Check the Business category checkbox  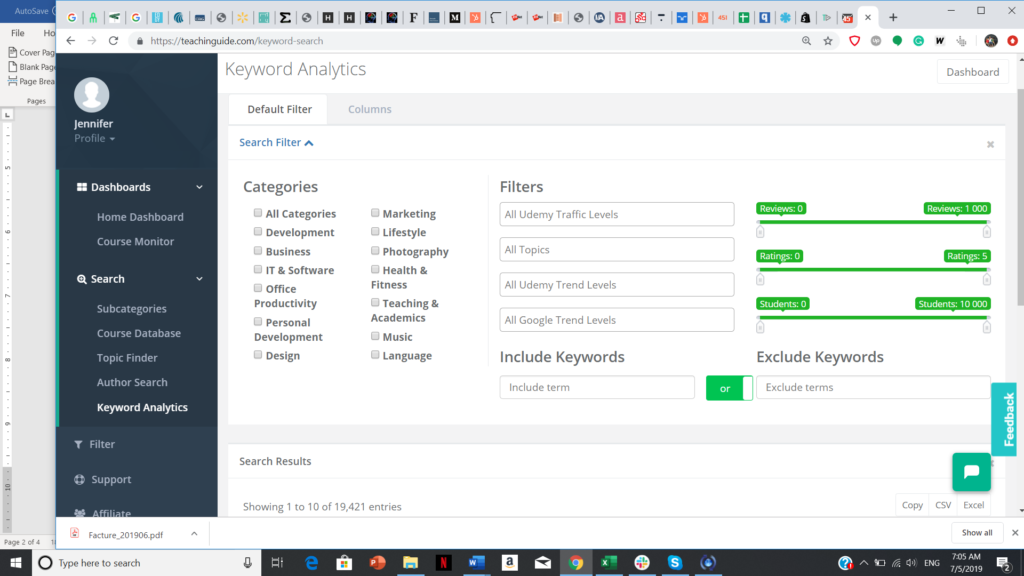[258, 250]
